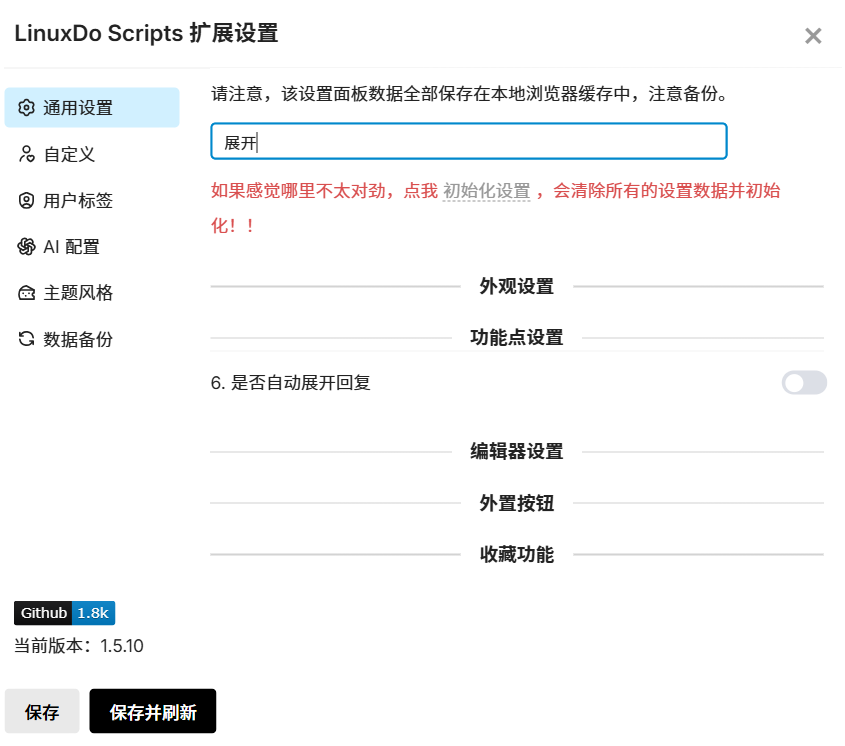Screen dimensions: 845x746
Task: Enable the 是否自动展开回复 switch
Action: pos(804,383)
